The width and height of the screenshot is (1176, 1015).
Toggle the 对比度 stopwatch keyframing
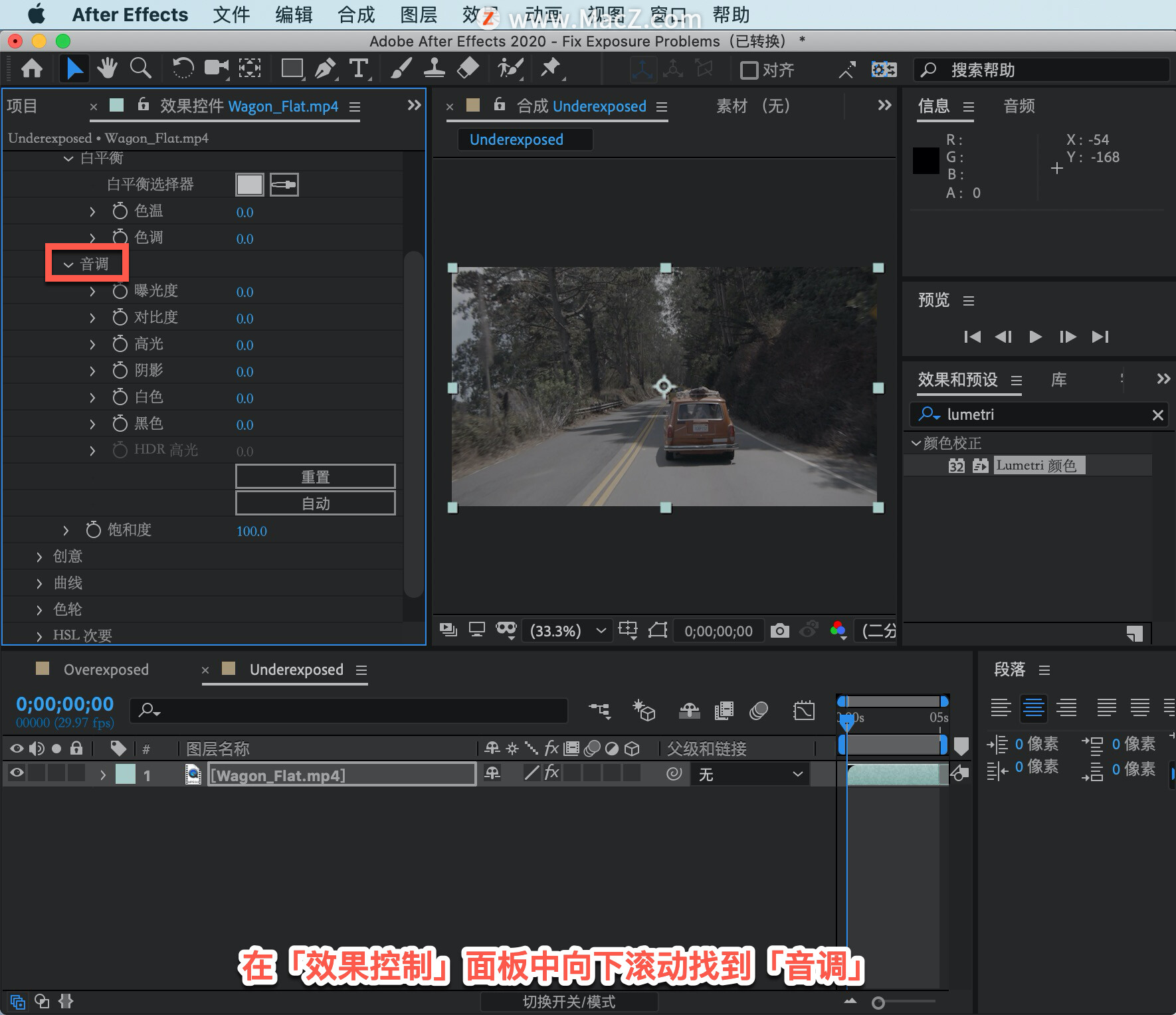pyautogui.click(x=120, y=318)
